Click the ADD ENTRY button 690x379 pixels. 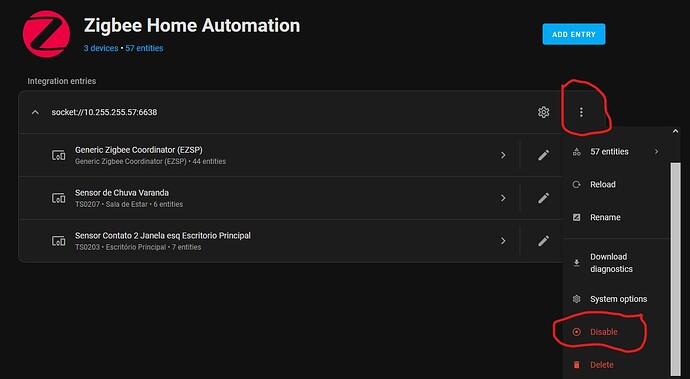pyautogui.click(x=574, y=34)
